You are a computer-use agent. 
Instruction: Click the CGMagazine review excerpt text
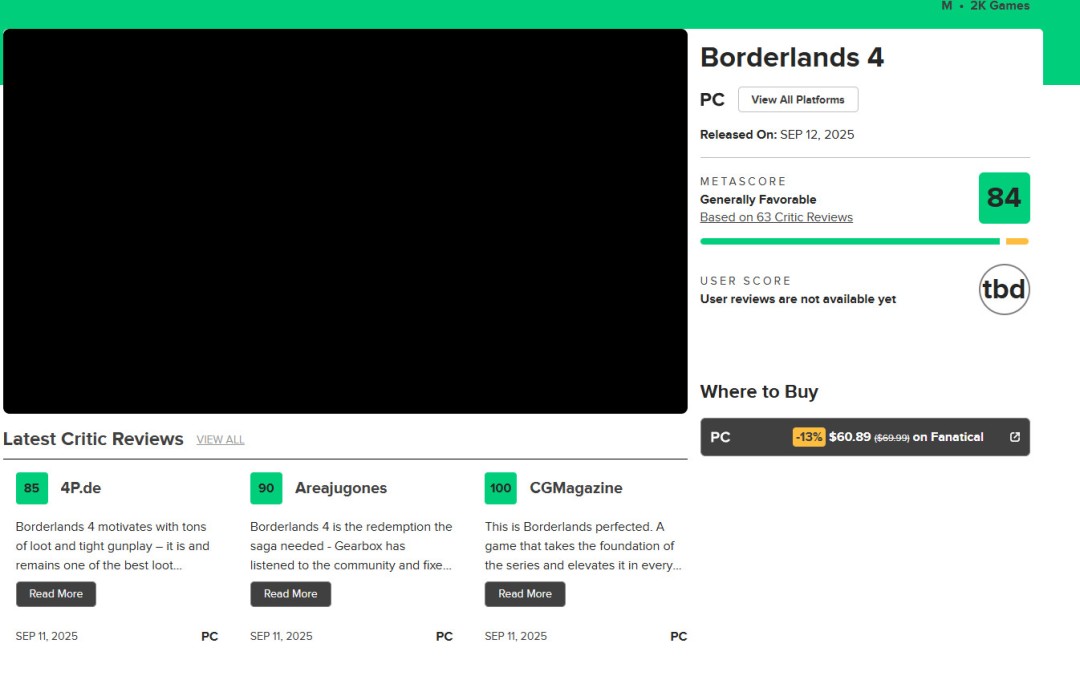click(583, 546)
